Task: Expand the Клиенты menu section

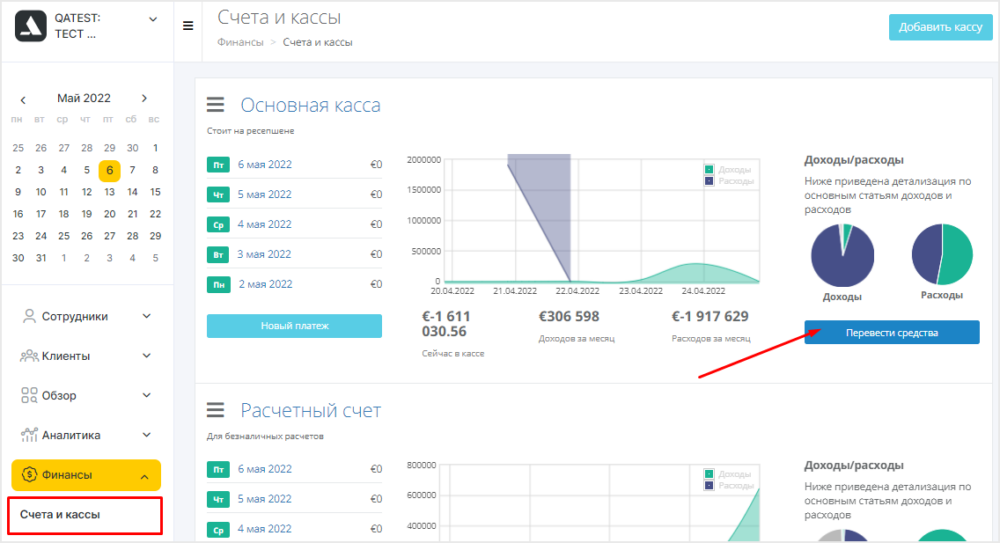Action: tap(146, 356)
